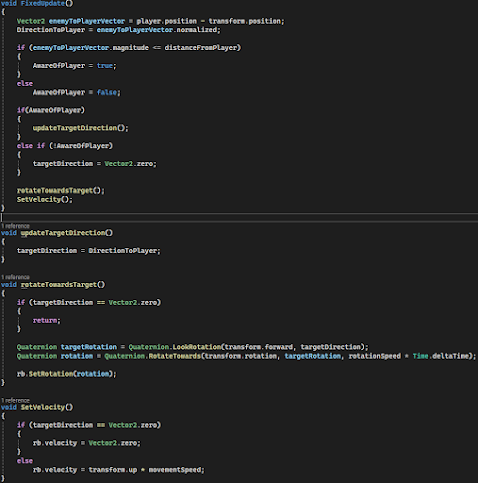Click the '1 reference' lens above SetVelocity
This screenshot has width=478, height=483.
pos(15,400)
